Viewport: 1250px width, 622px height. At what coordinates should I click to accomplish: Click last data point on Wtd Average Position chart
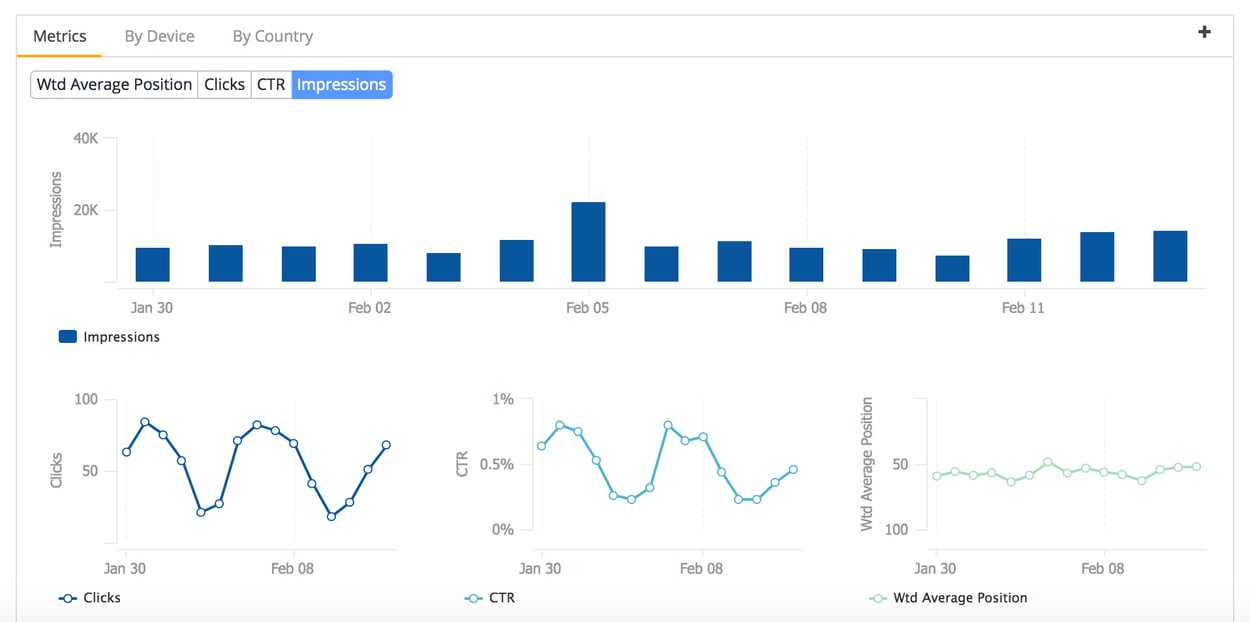(1196, 467)
